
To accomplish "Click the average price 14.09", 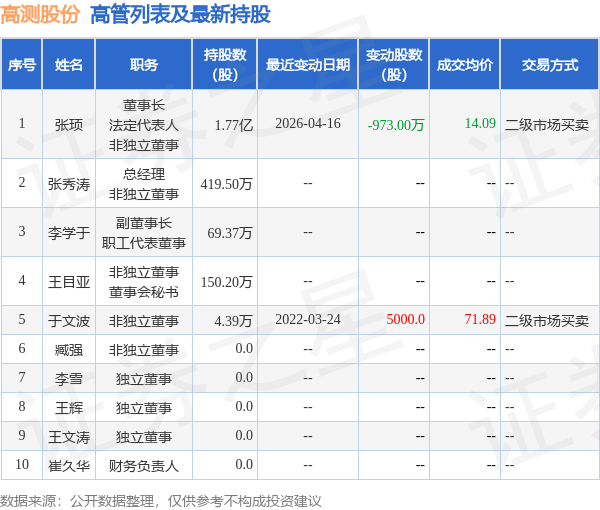I will pos(480,123).
